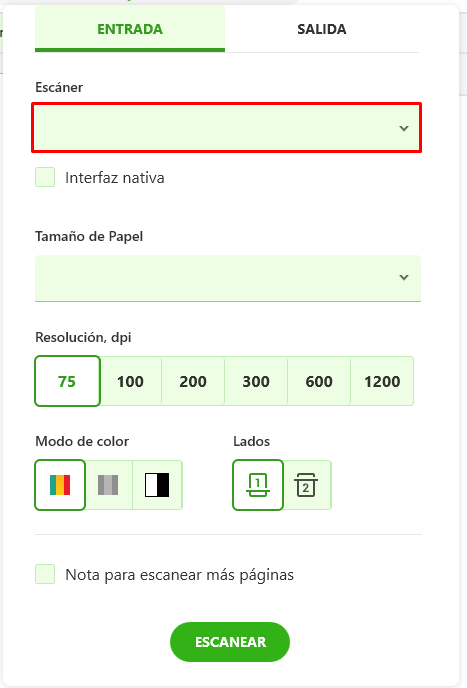The width and height of the screenshot is (467, 688).
Task: Select the single-sided scanning icon
Action: 258,485
